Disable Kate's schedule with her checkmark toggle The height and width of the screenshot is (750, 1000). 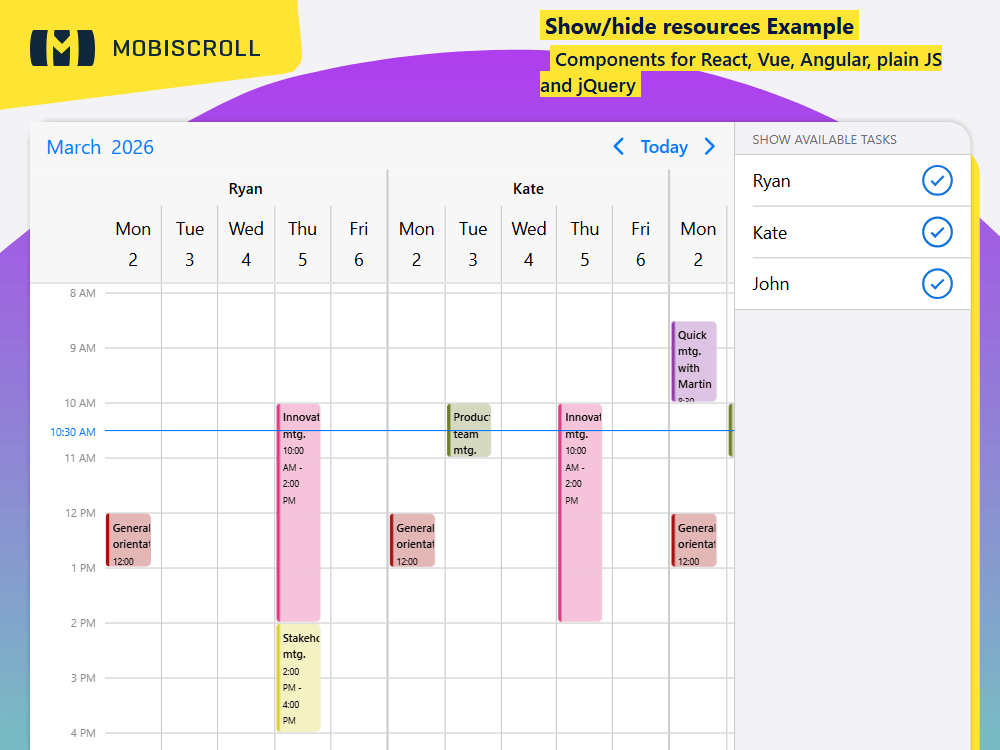click(938, 232)
